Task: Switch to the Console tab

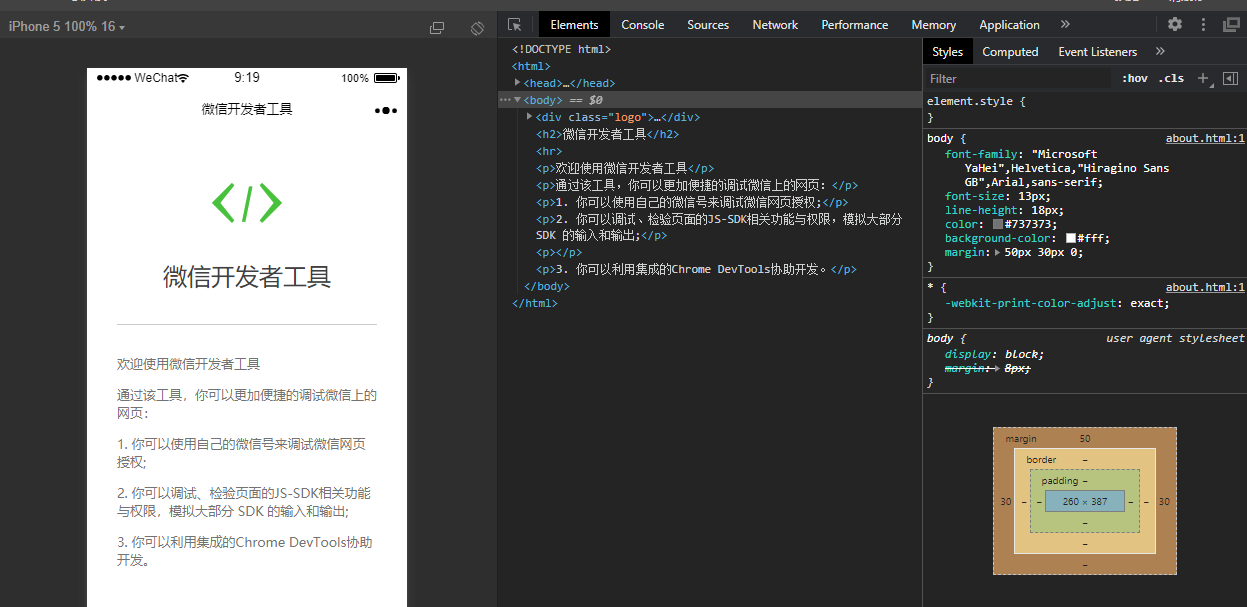Action: coord(643,25)
